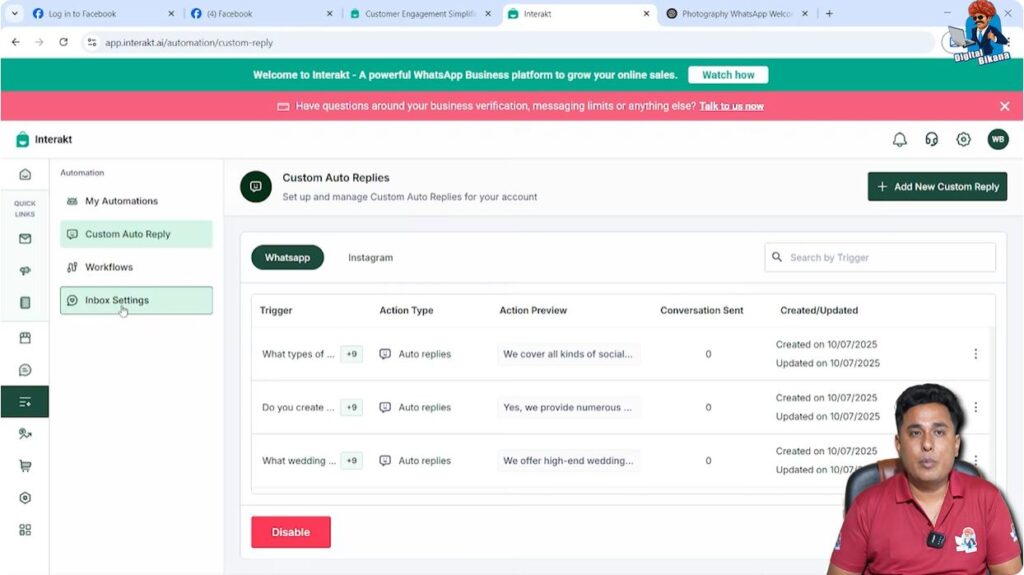Expand +9 triggers for 'What wedding'

pos(351,461)
